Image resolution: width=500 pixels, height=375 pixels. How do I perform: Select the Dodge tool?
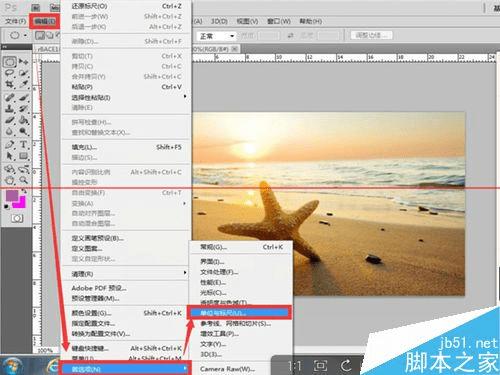(23, 131)
